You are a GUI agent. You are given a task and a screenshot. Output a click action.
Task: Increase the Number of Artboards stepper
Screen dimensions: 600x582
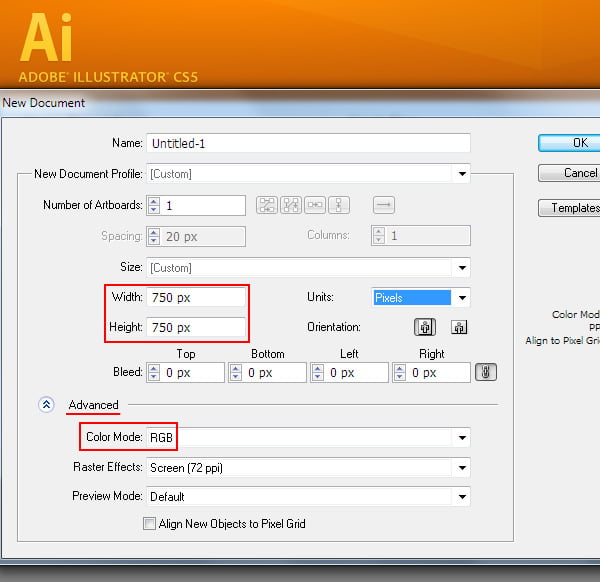[154, 201]
